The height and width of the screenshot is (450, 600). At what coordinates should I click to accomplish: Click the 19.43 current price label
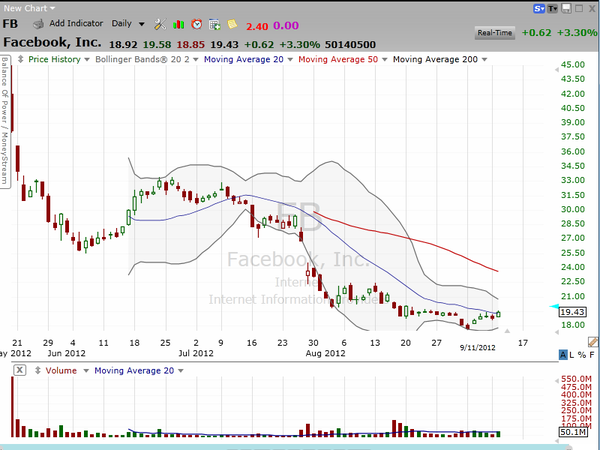pos(572,312)
